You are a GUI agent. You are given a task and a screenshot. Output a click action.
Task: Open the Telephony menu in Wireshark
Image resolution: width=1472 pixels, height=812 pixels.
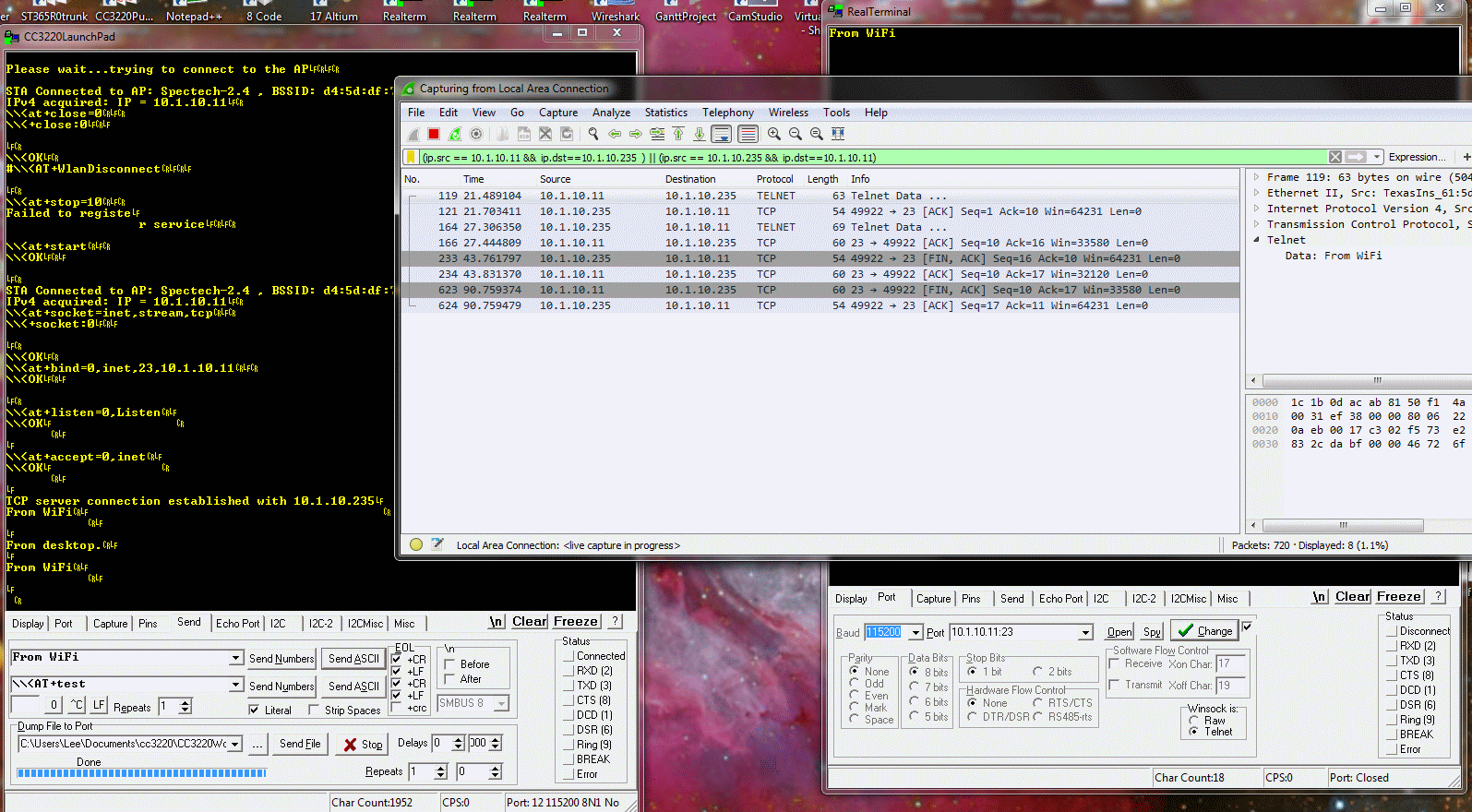[x=728, y=113]
